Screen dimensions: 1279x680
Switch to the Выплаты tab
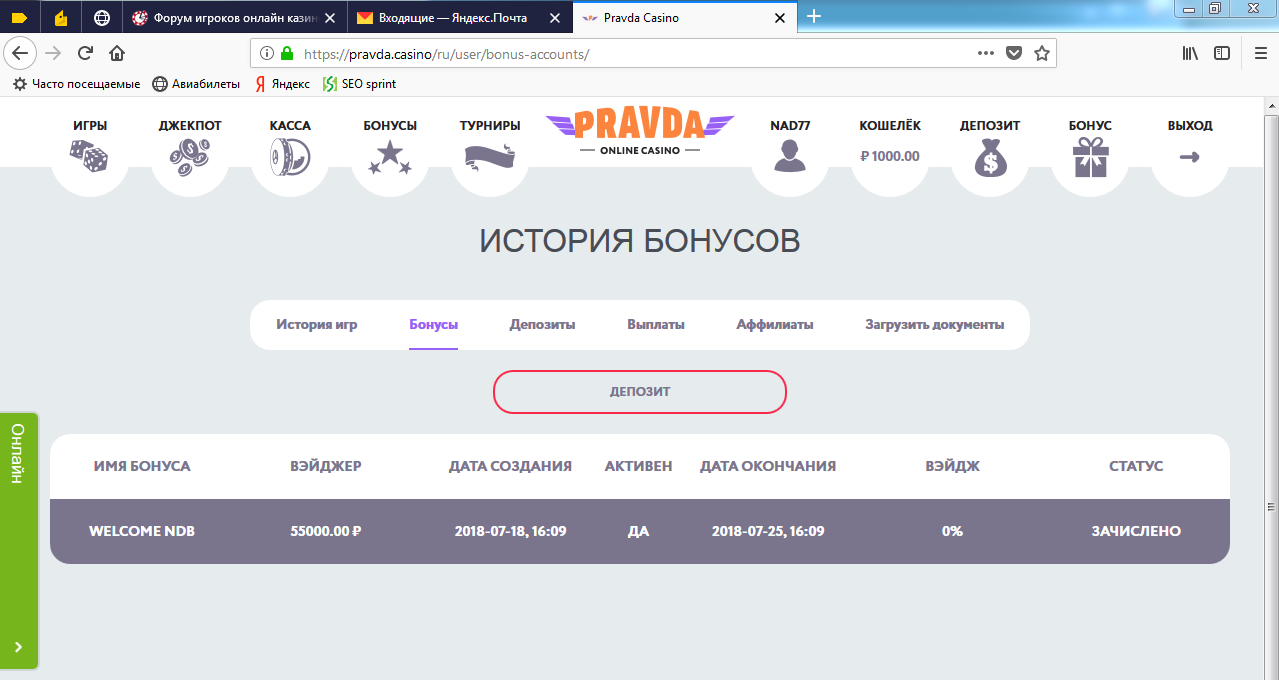[656, 325]
